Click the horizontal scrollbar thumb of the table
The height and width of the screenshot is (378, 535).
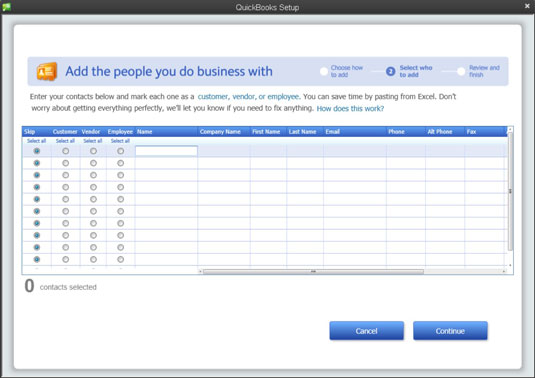pos(313,272)
